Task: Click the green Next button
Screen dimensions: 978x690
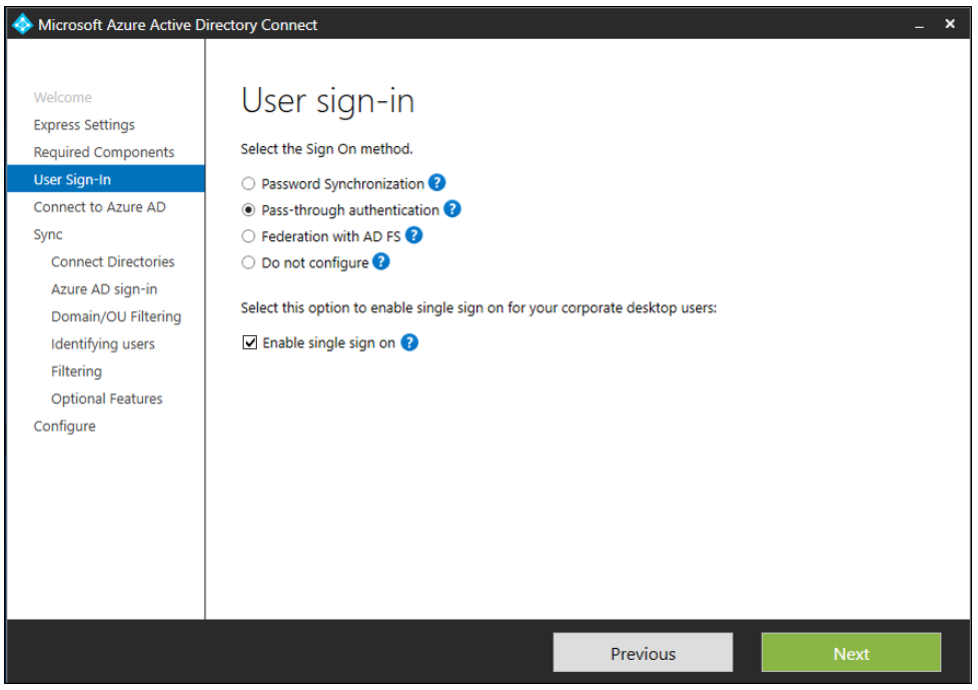Action: click(851, 653)
